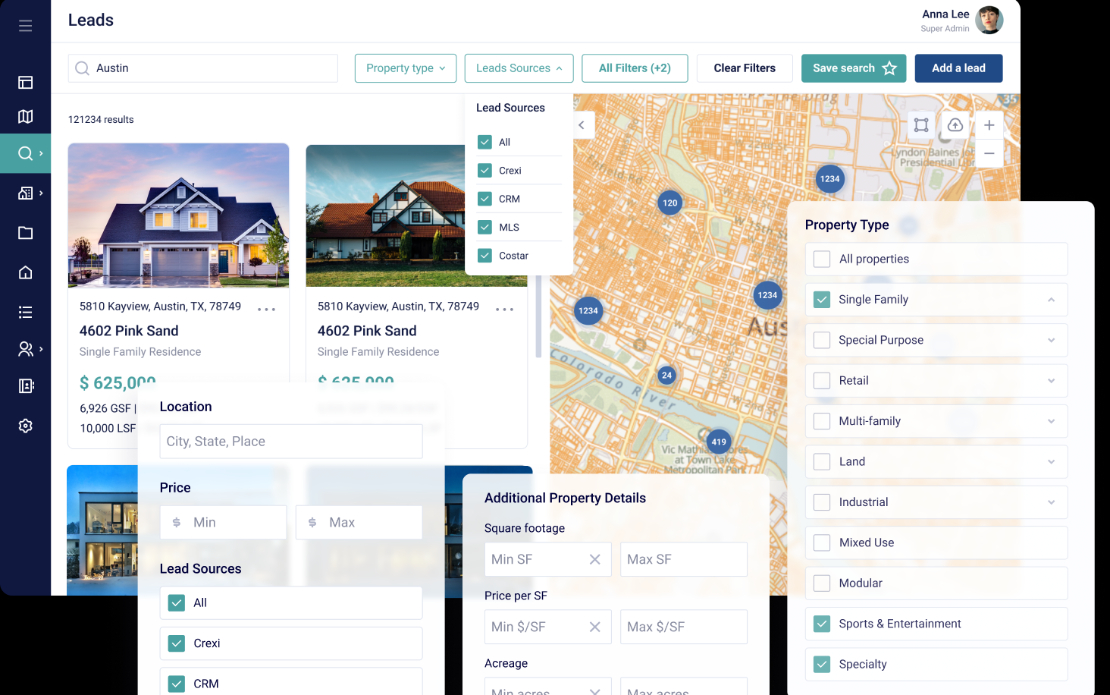This screenshot has width=1110, height=695.
Task: Open the Property type dropdown
Action: [x=406, y=68]
